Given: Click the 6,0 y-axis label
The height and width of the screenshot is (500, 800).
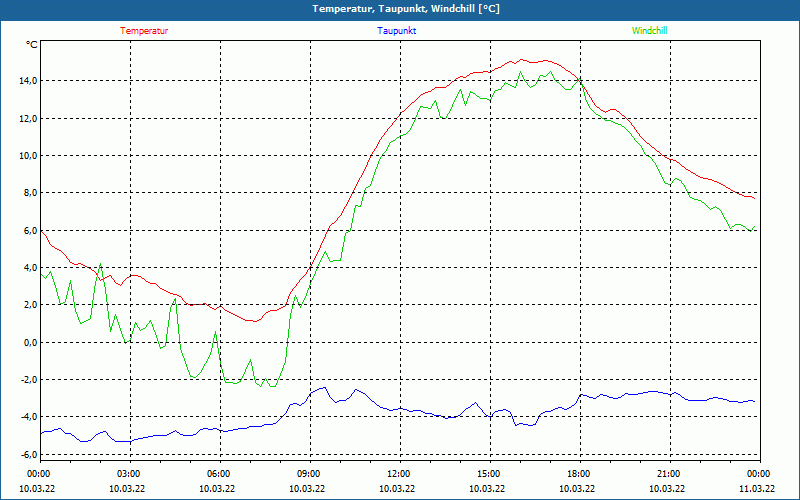Looking at the screenshot, I should tap(30, 231).
